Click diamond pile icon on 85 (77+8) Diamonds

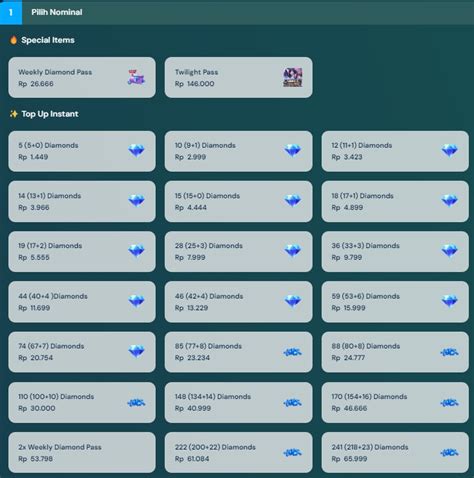(293, 352)
